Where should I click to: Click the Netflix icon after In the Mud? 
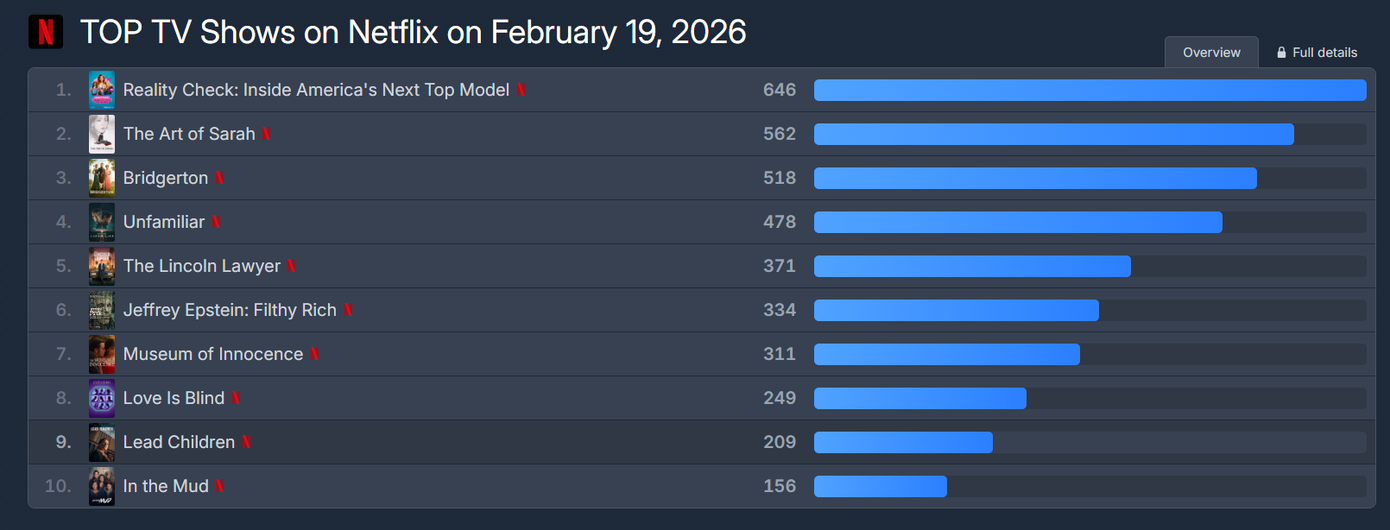[x=220, y=486]
